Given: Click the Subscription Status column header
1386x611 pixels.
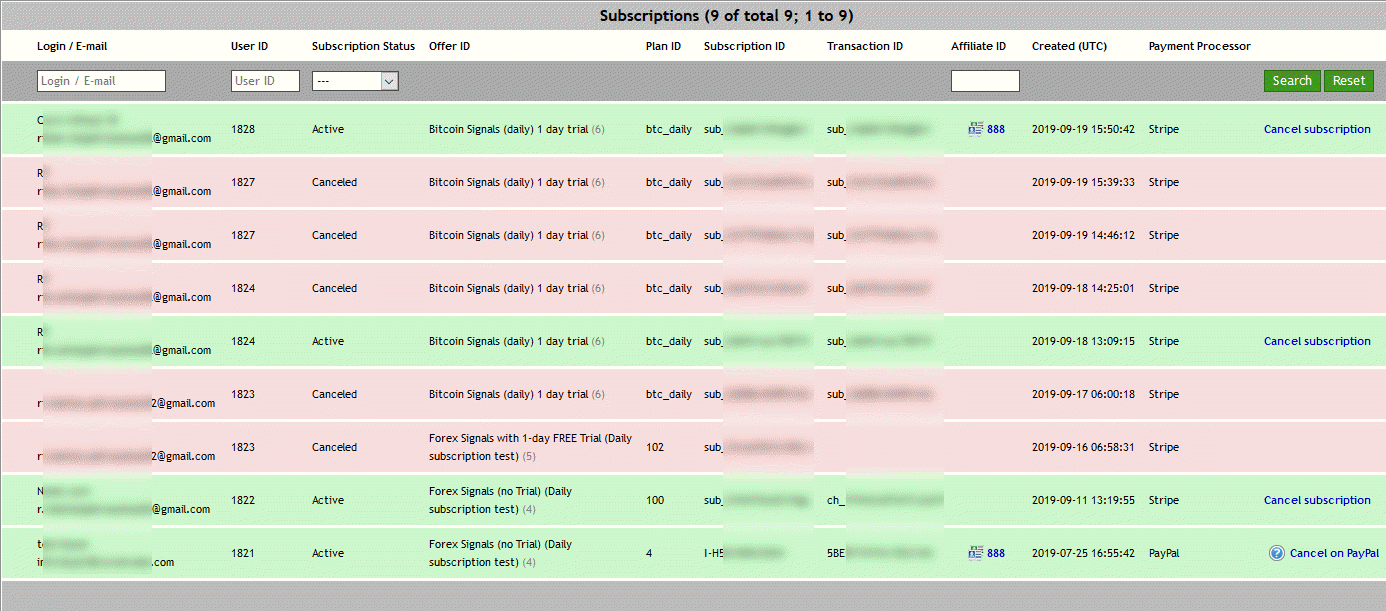Looking at the screenshot, I should pos(363,46).
